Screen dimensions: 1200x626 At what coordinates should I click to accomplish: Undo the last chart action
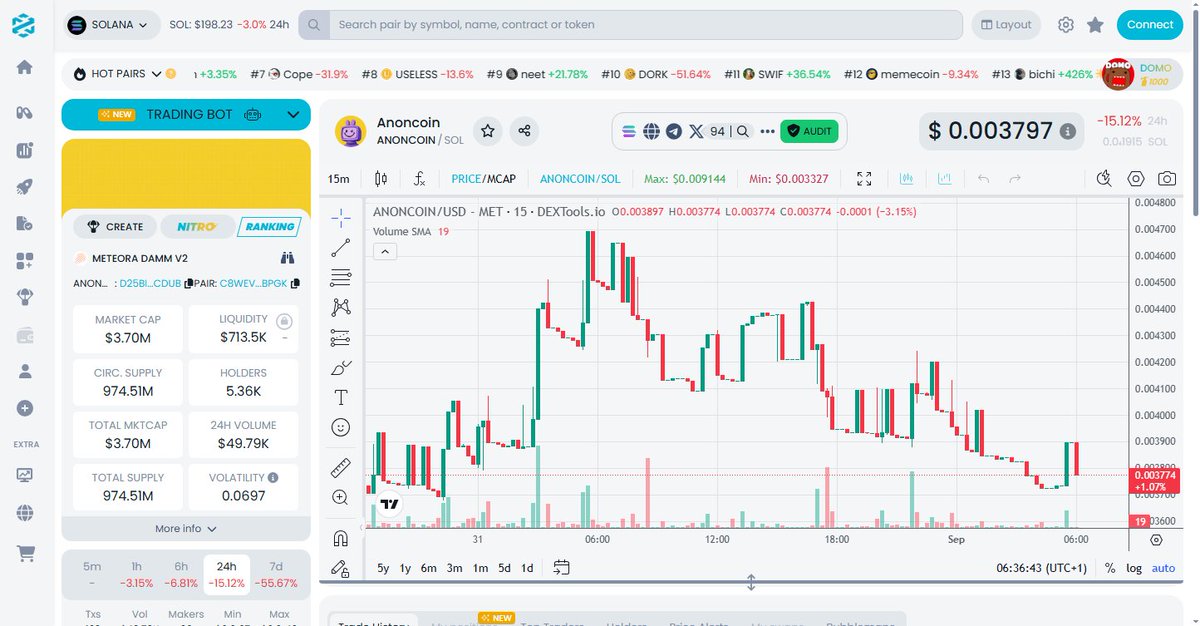tap(981, 179)
